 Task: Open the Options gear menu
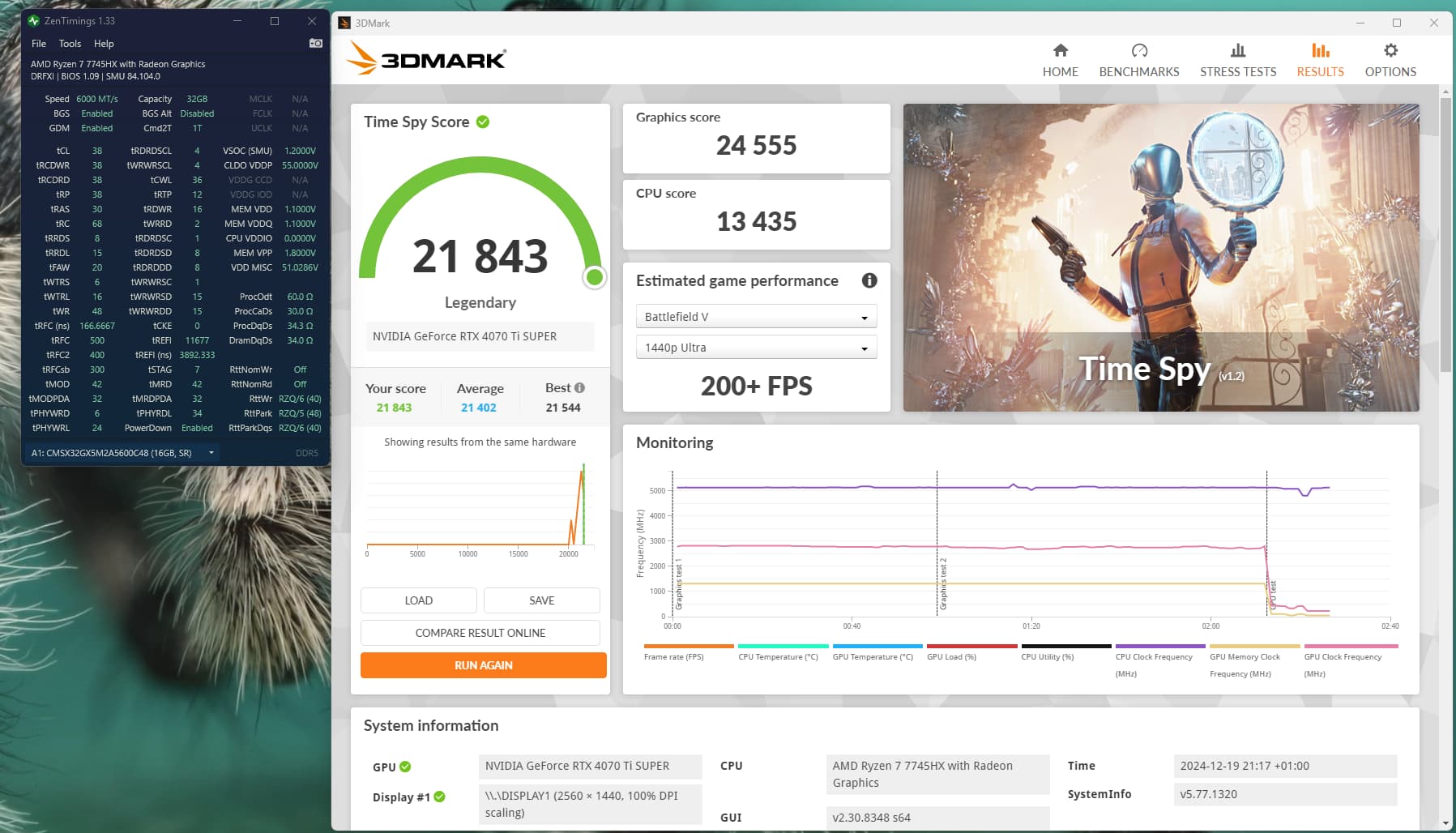[x=1390, y=61]
